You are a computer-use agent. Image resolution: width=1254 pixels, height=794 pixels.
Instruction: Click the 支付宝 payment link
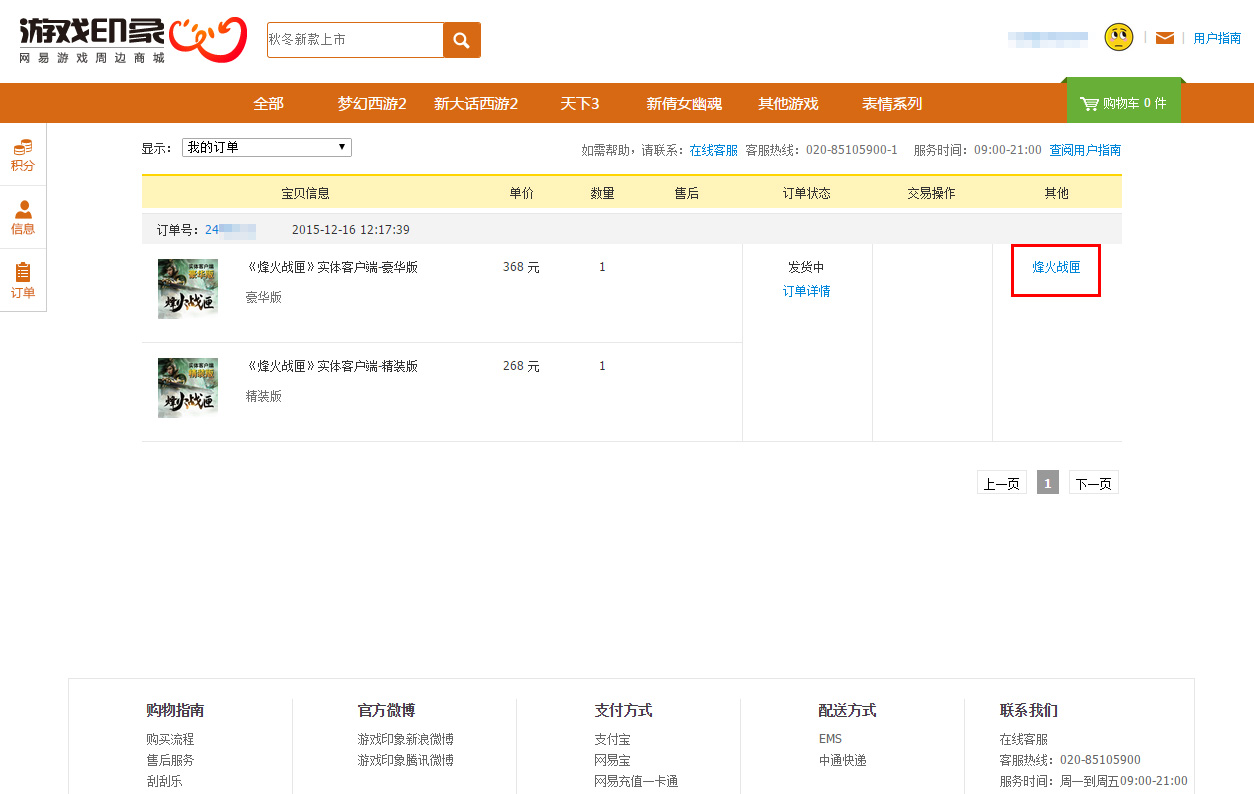click(x=612, y=739)
